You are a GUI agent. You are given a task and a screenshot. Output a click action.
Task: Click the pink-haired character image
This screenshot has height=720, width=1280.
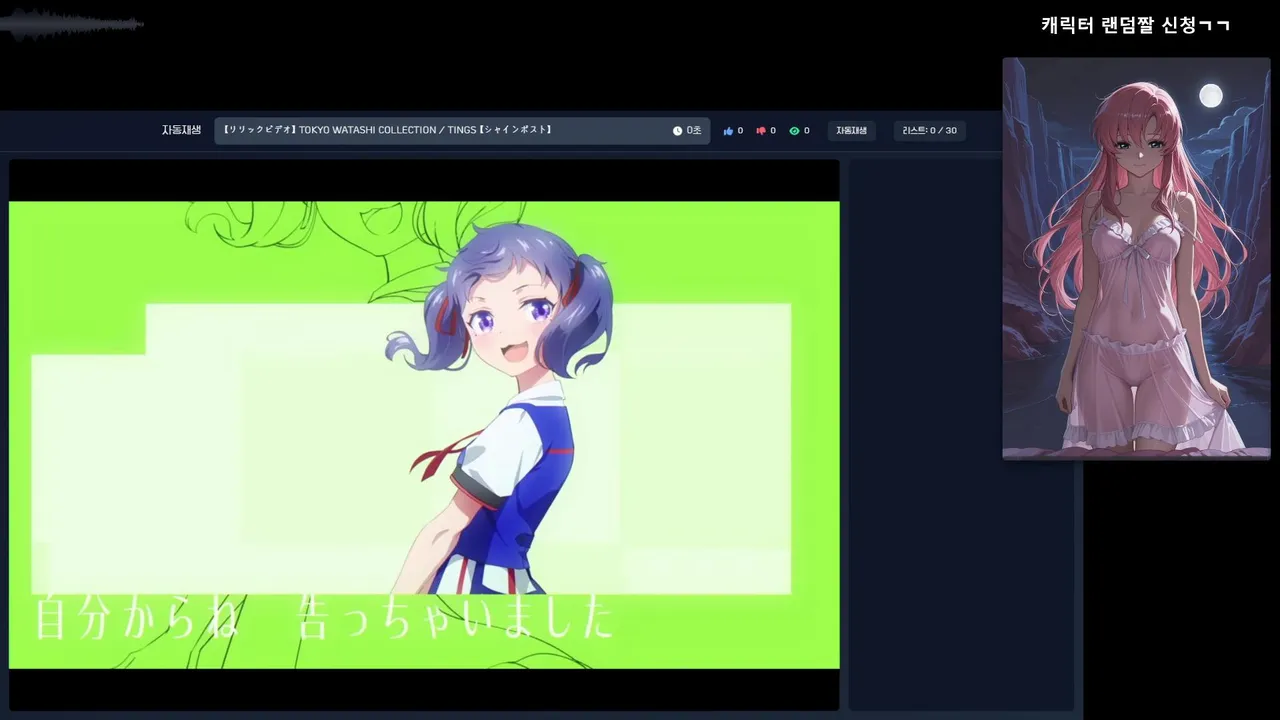tap(1136, 258)
